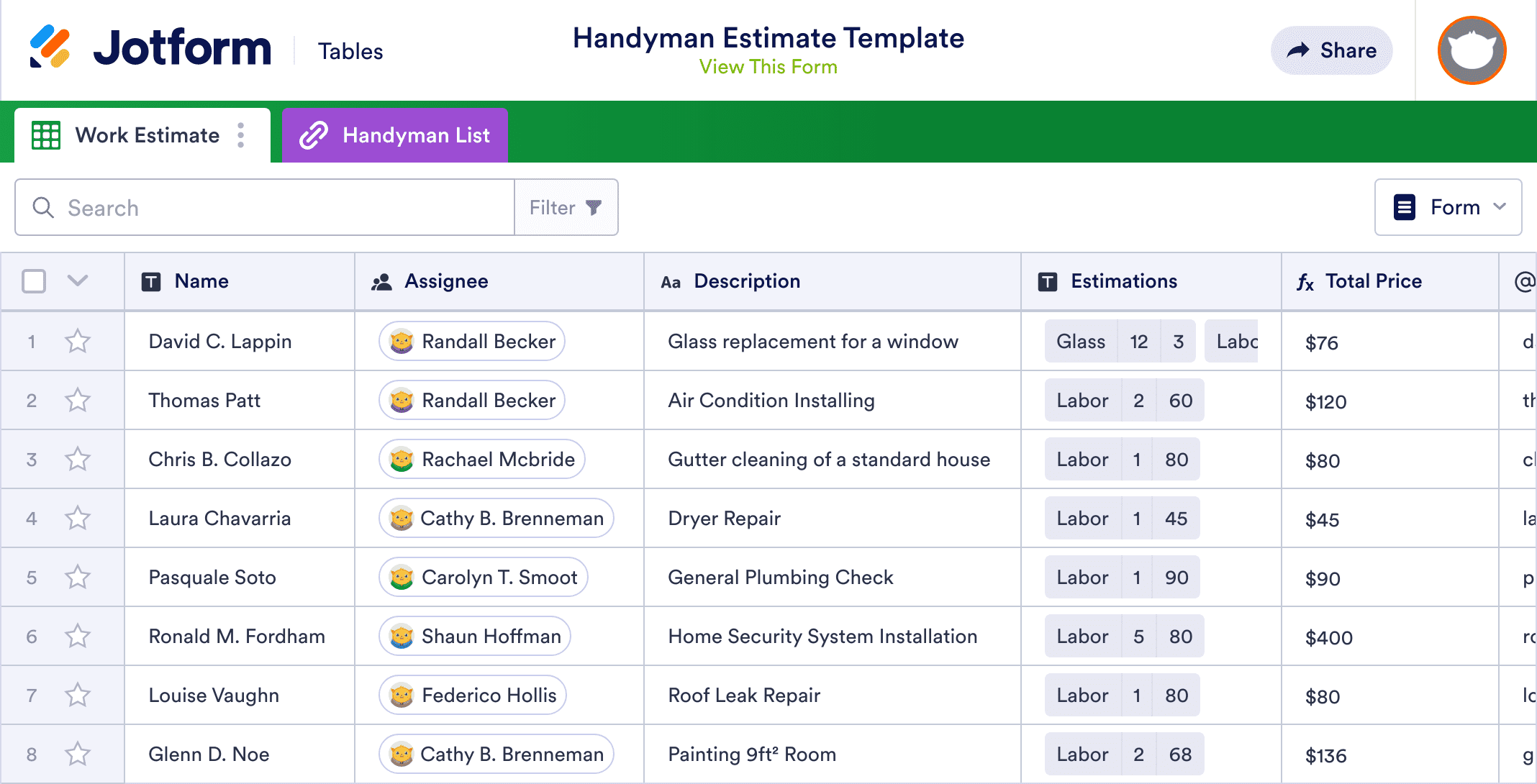Star the David C. Lappin row
This screenshot has width=1537, height=784.
click(x=78, y=341)
